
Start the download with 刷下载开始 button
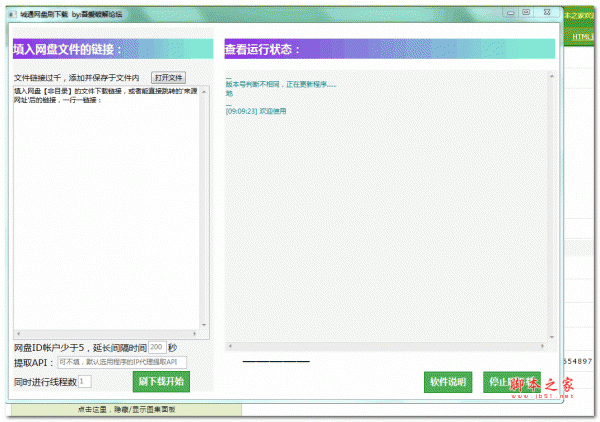(161, 381)
